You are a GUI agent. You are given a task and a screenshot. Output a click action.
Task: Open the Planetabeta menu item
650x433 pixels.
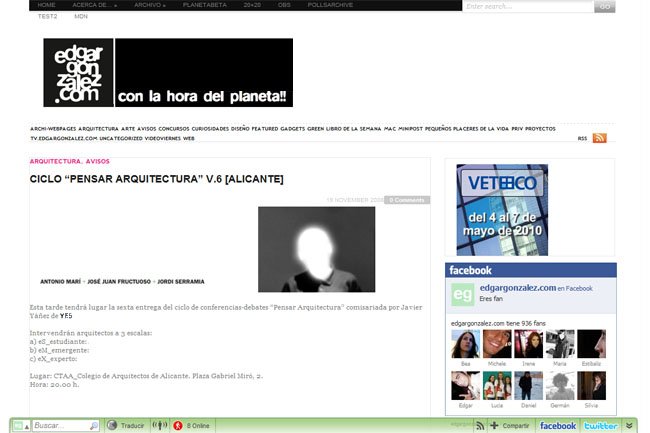(x=203, y=6)
